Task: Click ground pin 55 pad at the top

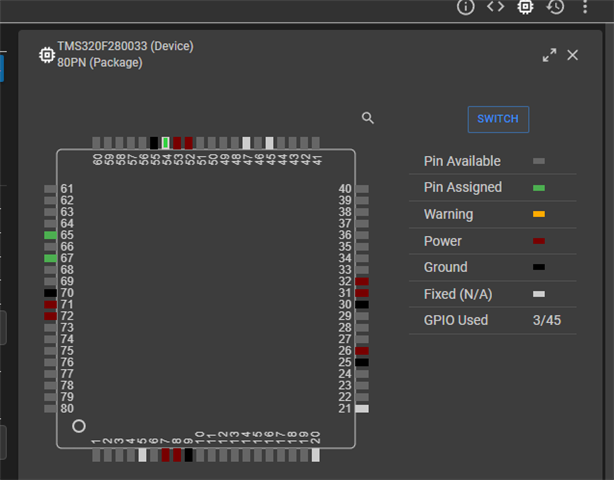Action: point(154,143)
